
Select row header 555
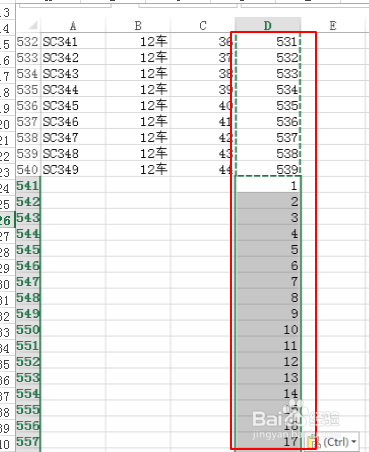(x=28, y=409)
